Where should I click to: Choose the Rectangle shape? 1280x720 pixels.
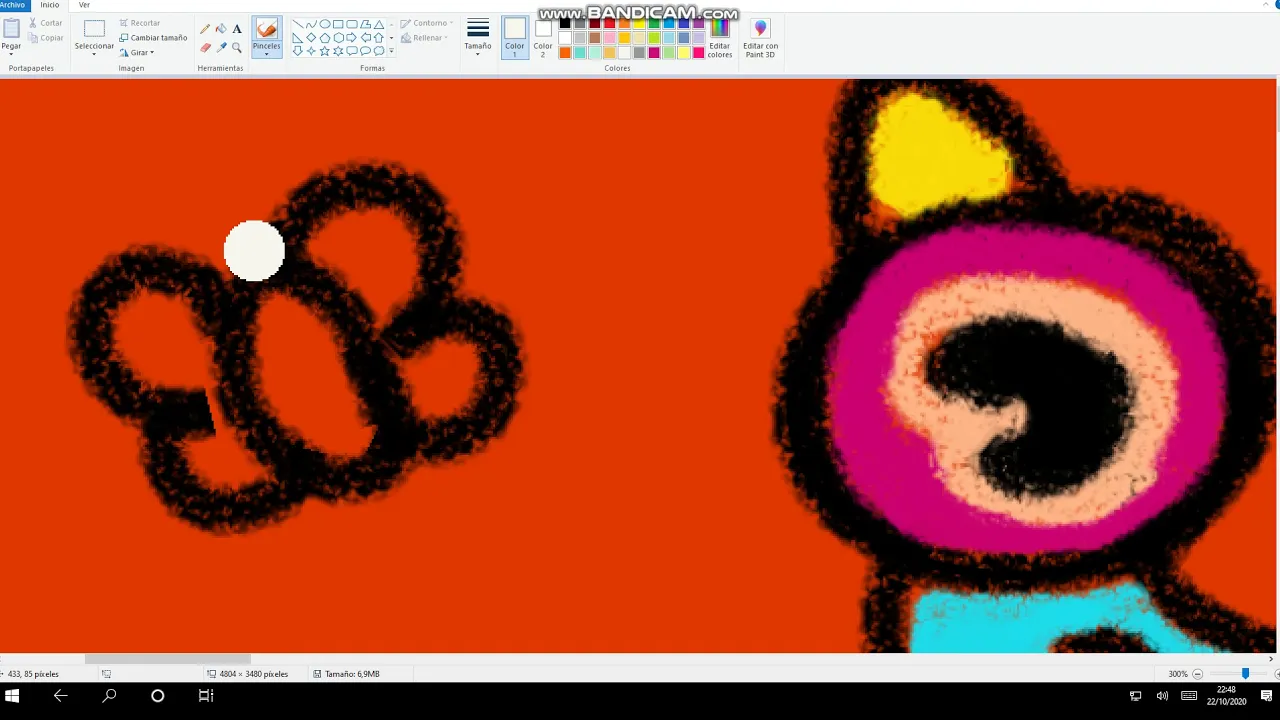point(338,24)
